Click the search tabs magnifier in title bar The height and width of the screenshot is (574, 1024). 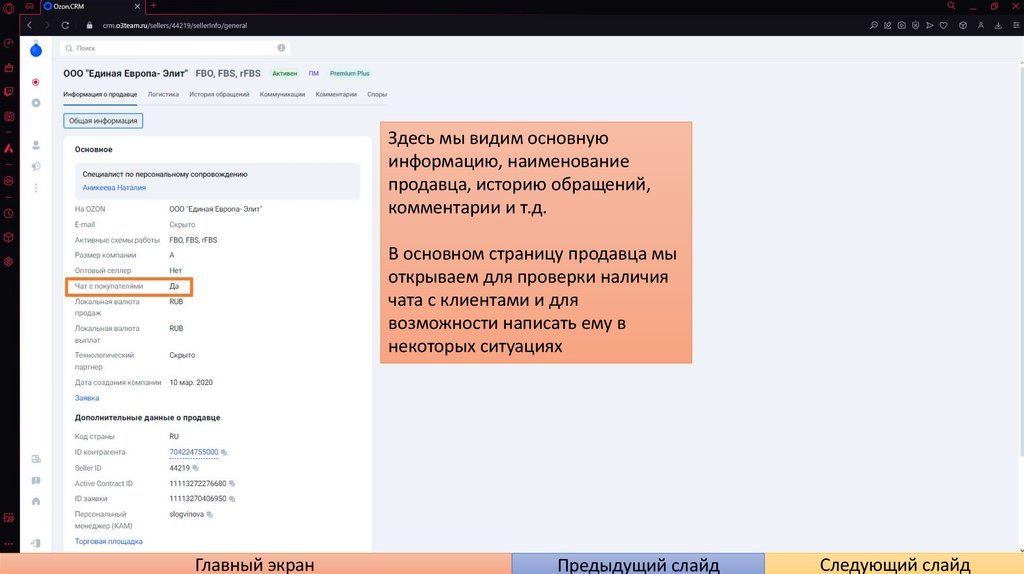tap(952, 6)
